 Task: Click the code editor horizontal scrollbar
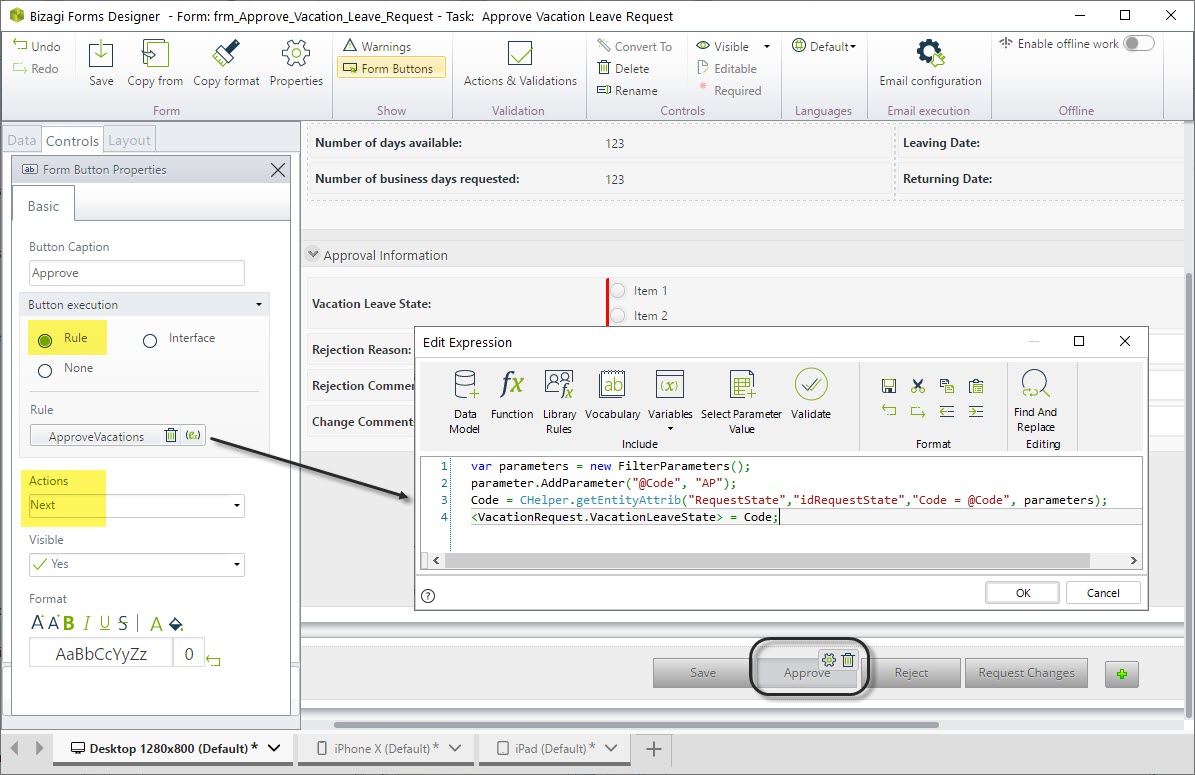tap(767, 561)
